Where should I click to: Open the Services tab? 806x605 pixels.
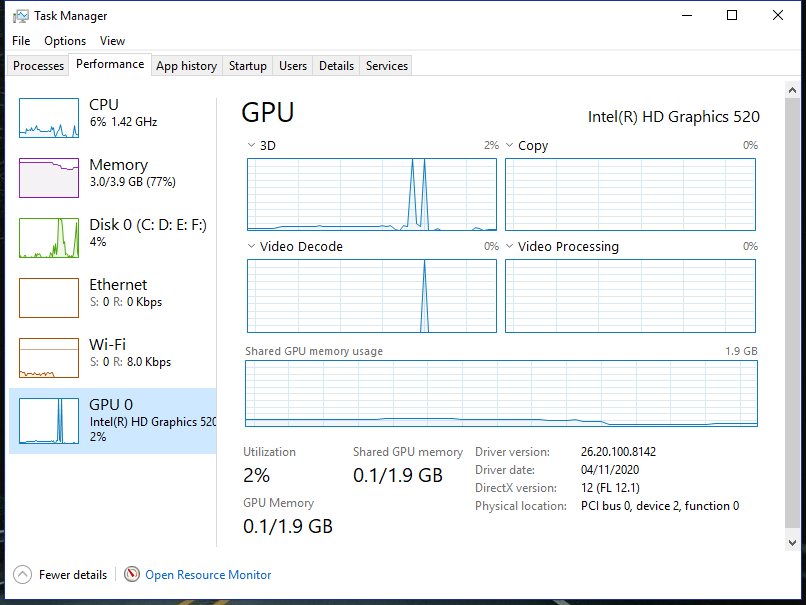[387, 66]
